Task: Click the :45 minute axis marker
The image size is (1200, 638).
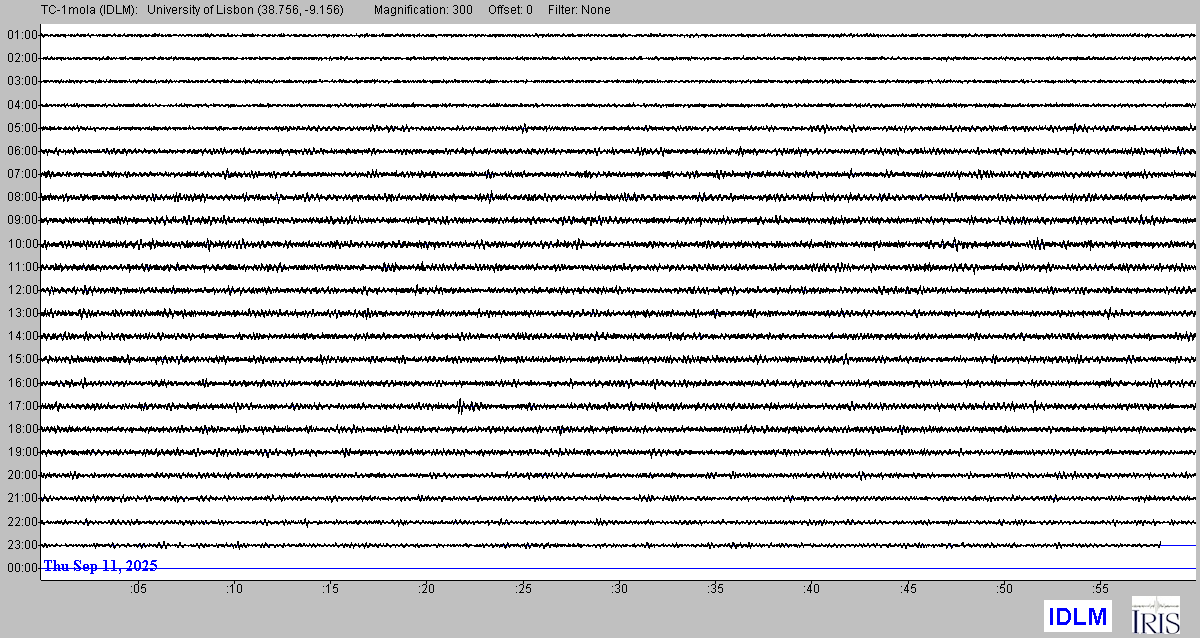Action: (x=908, y=591)
